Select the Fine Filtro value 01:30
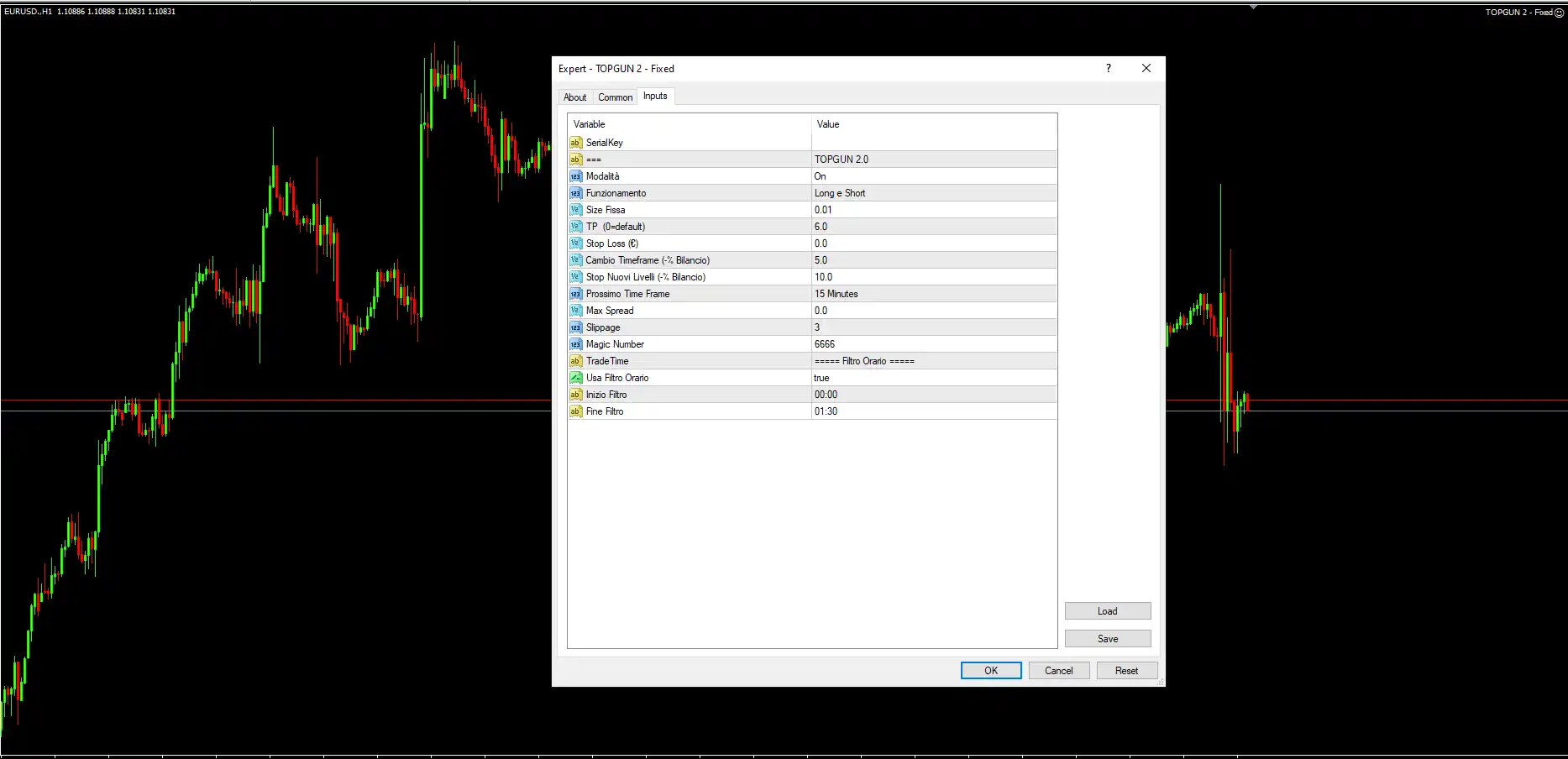The height and width of the screenshot is (759, 1568). coord(934,411)
